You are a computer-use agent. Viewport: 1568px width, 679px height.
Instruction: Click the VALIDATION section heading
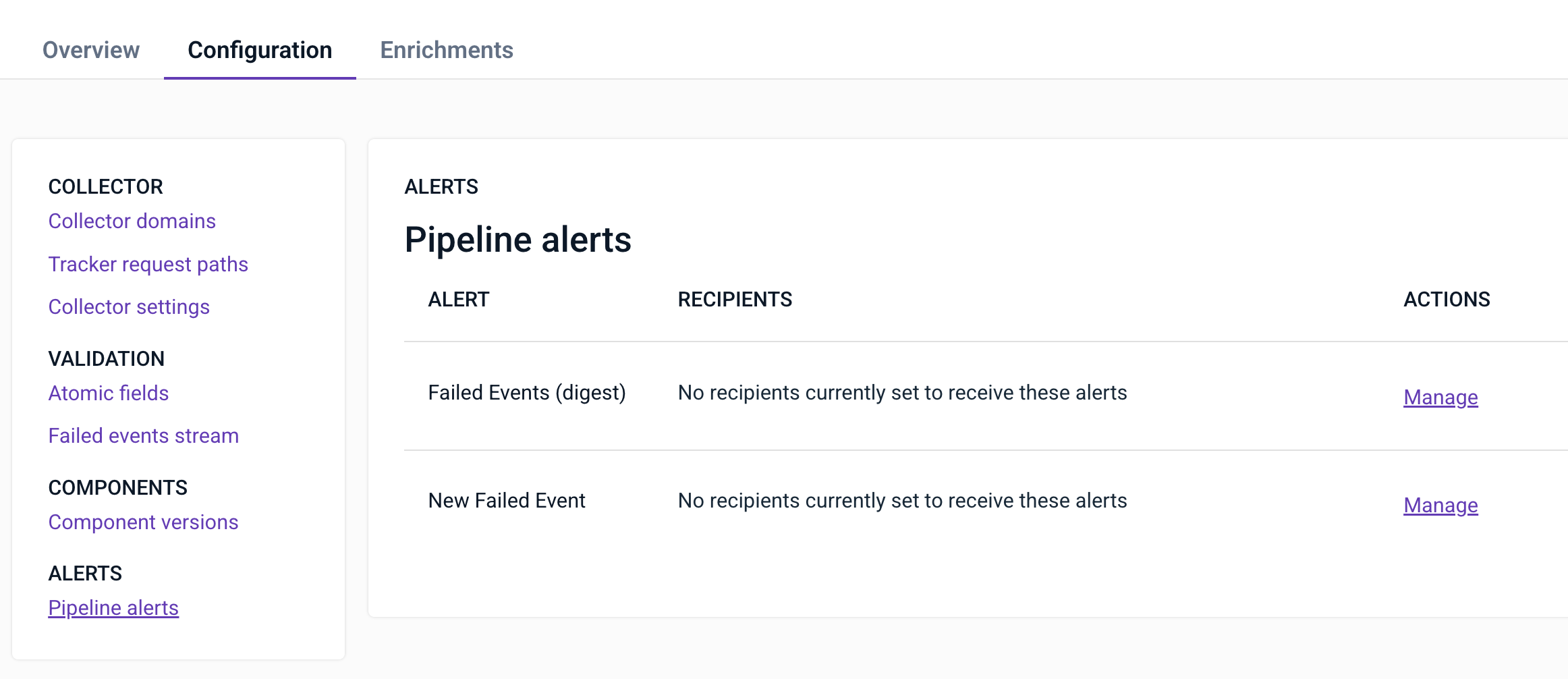pyautogui.click(x=107, y=359)
